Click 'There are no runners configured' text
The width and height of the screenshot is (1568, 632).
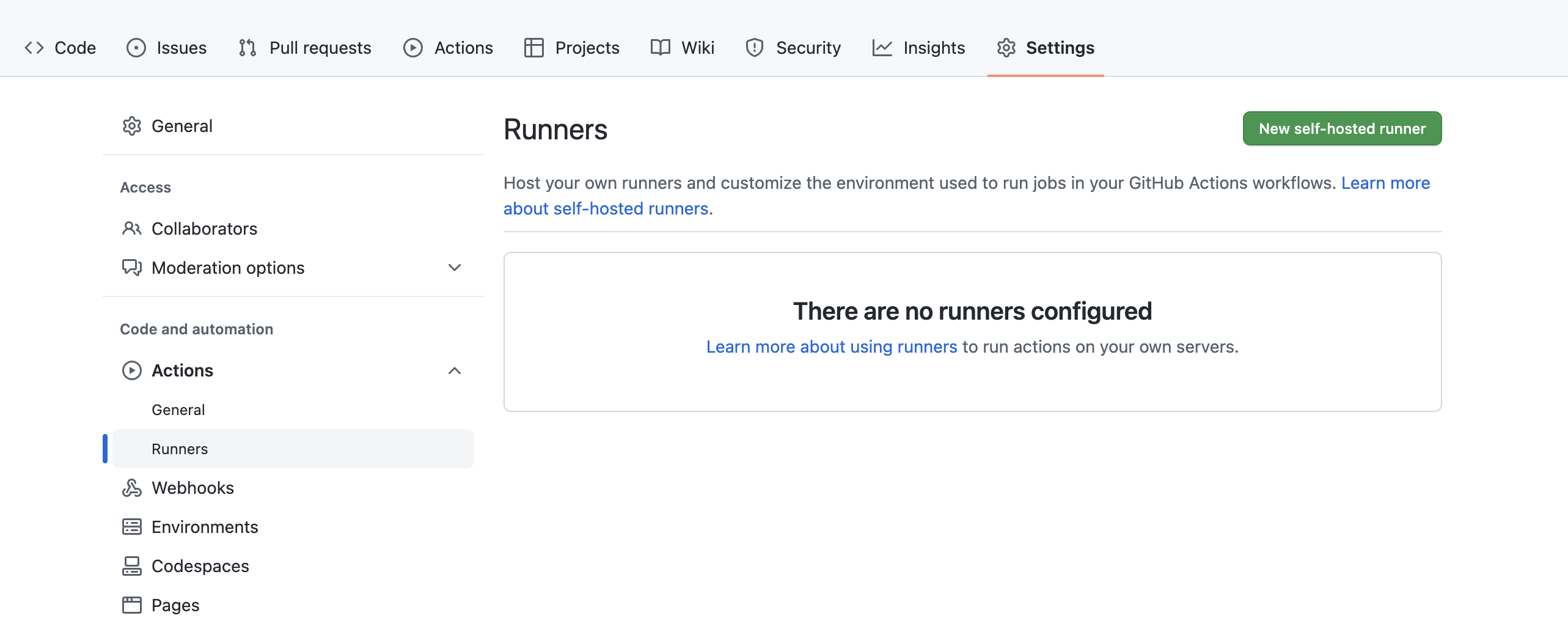point(972,311)
